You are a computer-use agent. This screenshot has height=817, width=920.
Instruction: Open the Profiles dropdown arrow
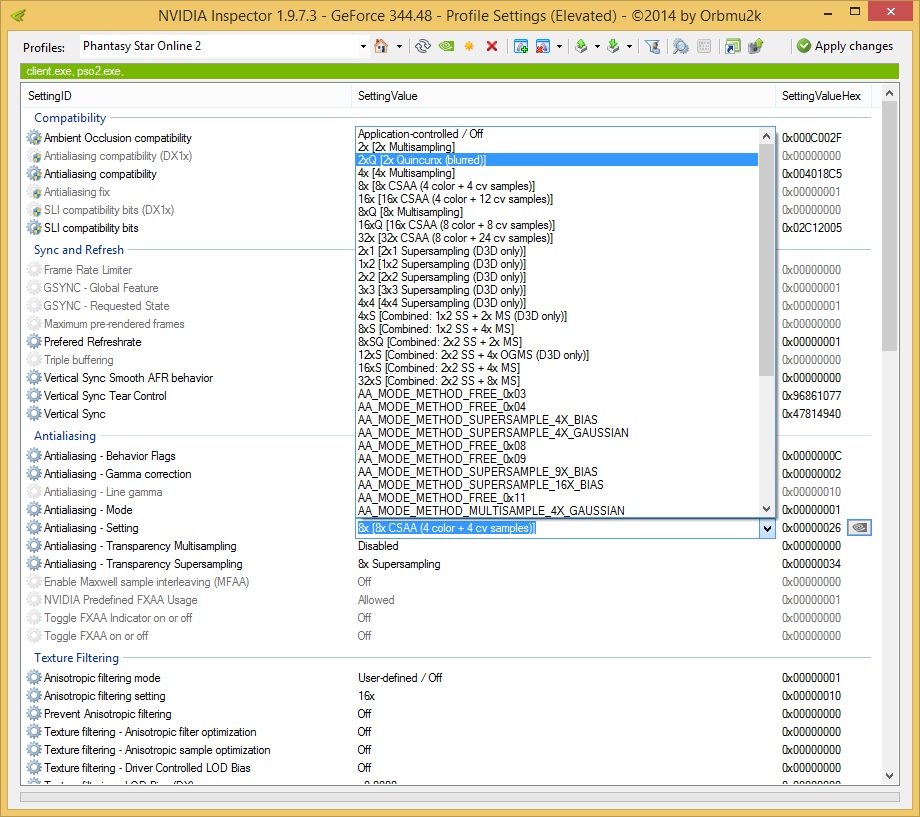(363, 46)
